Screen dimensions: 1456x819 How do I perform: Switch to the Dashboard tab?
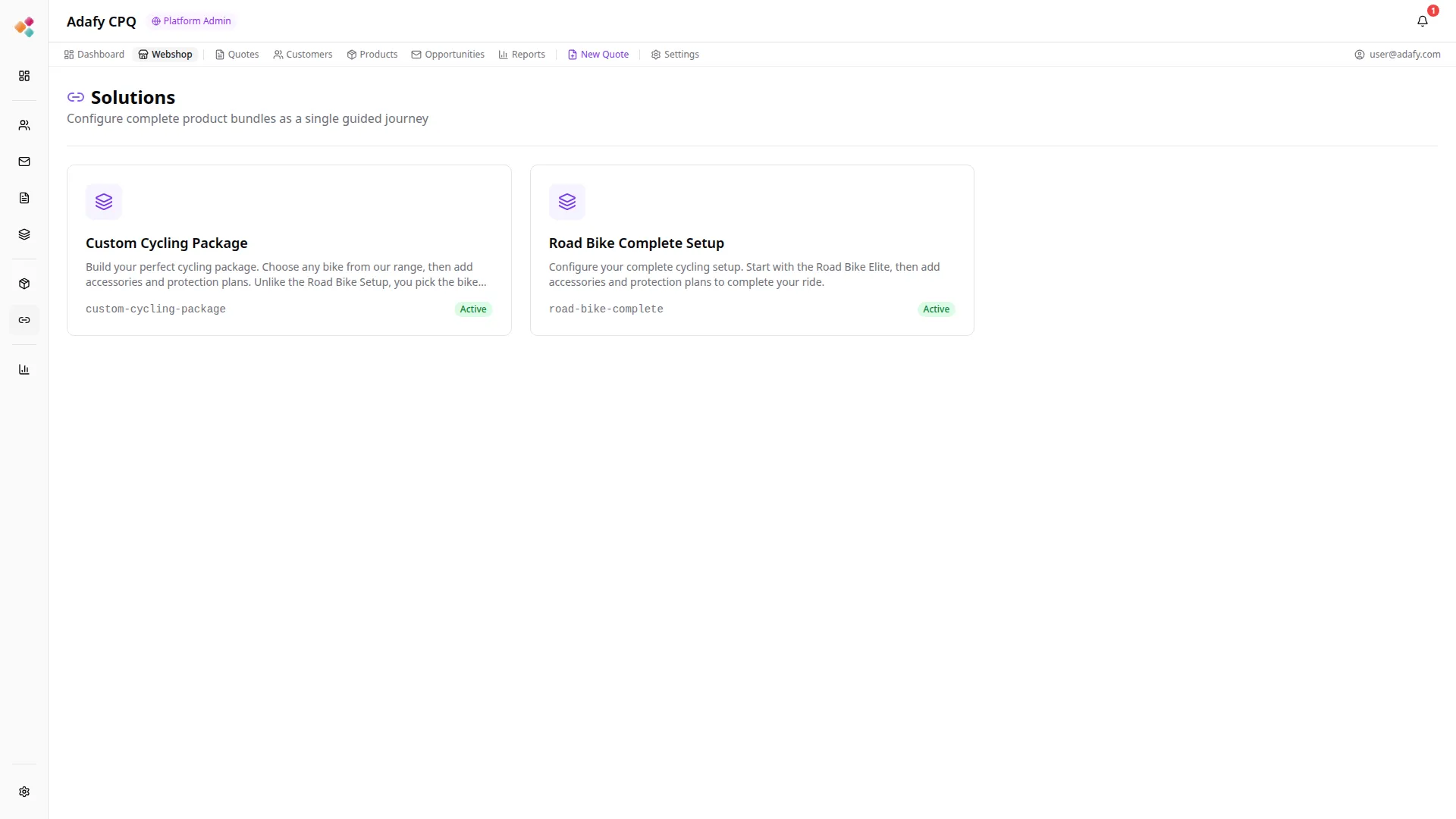(x=94, y=55)
